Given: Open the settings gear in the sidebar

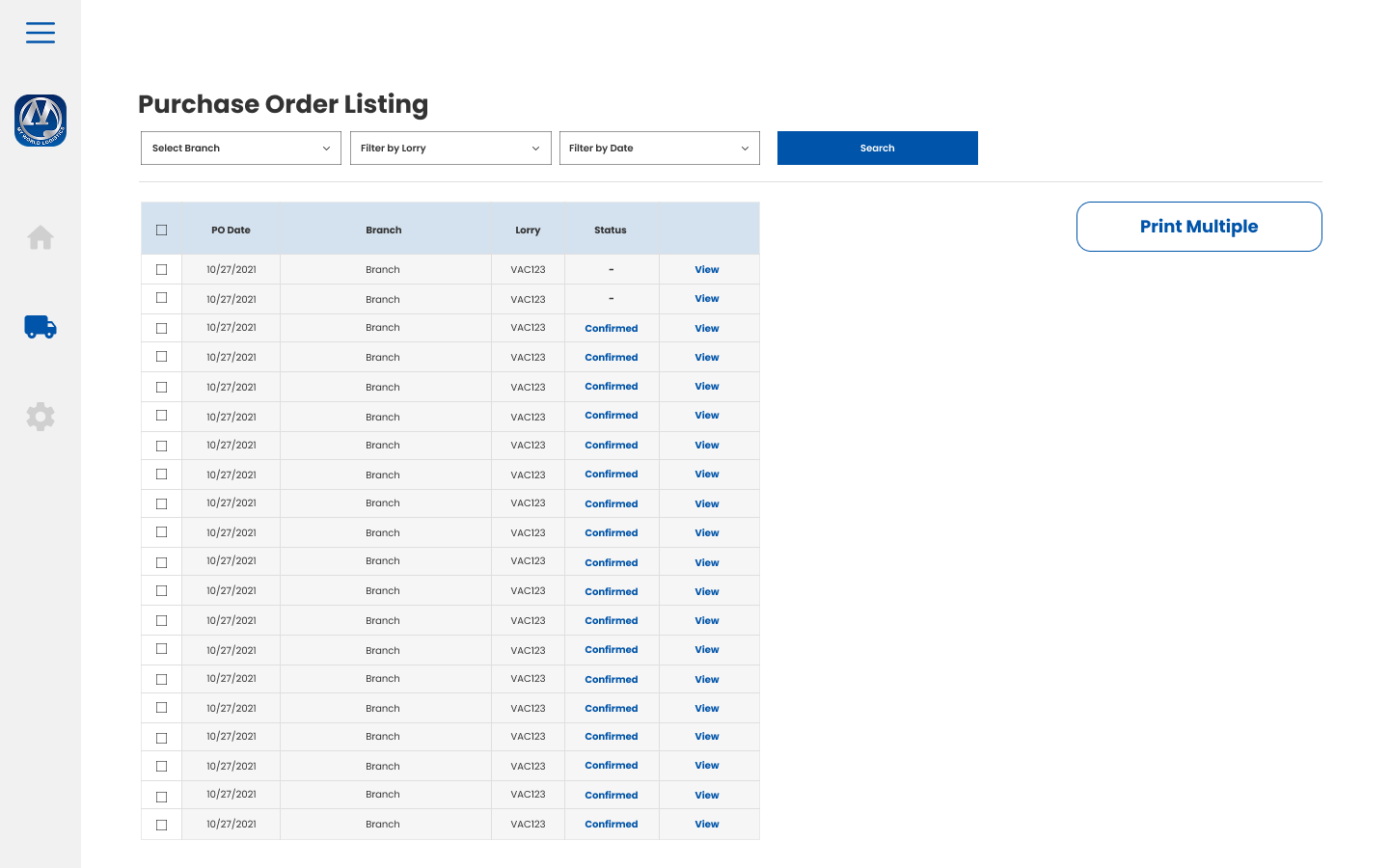Looking at the screenshot, I should tap(41, 417).
